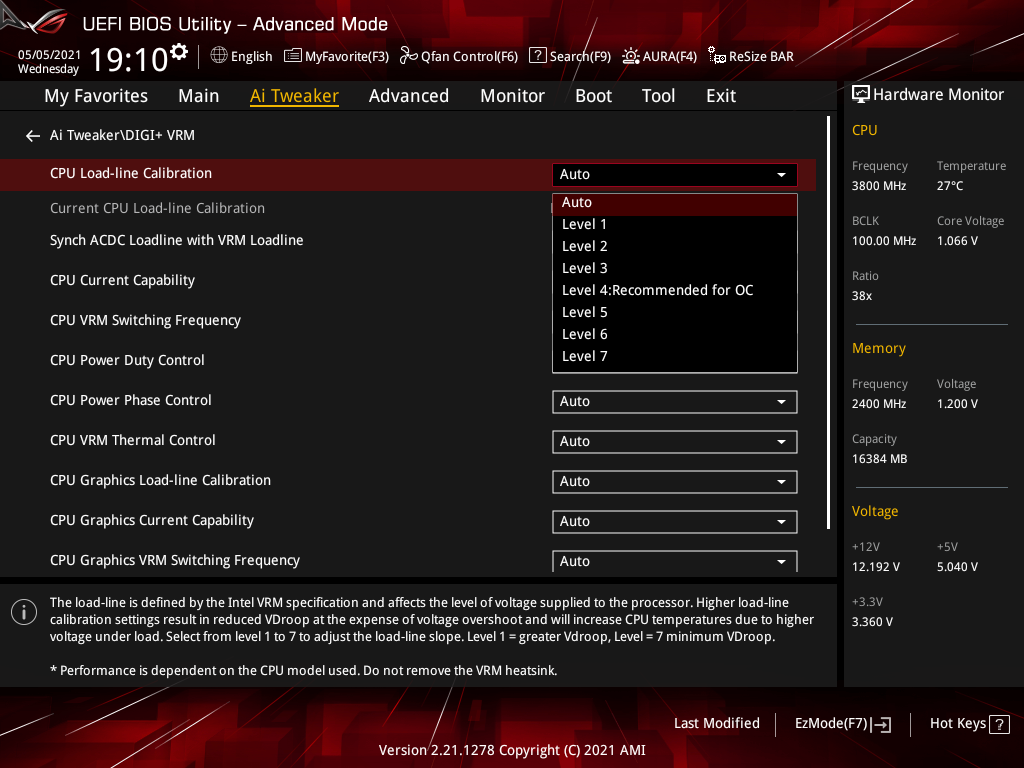Select CPU VRM Thermal Control label
Screen dimensions: 1024x768
pyautogui.click(x=133, y=440)
